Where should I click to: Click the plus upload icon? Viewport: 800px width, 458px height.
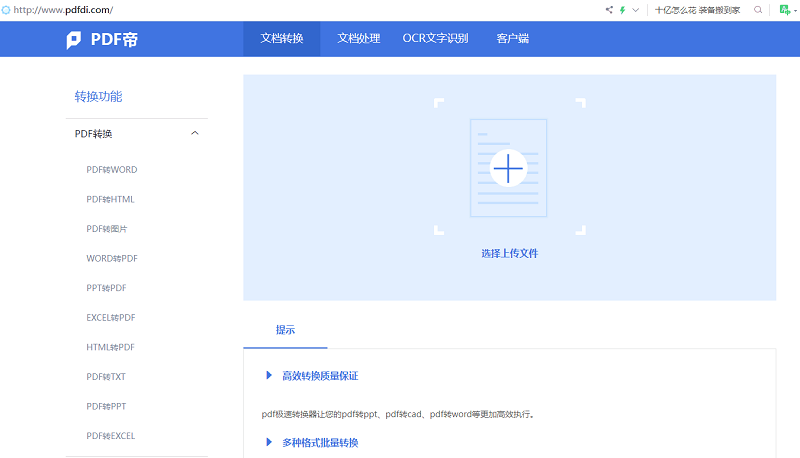coord(508,168)
